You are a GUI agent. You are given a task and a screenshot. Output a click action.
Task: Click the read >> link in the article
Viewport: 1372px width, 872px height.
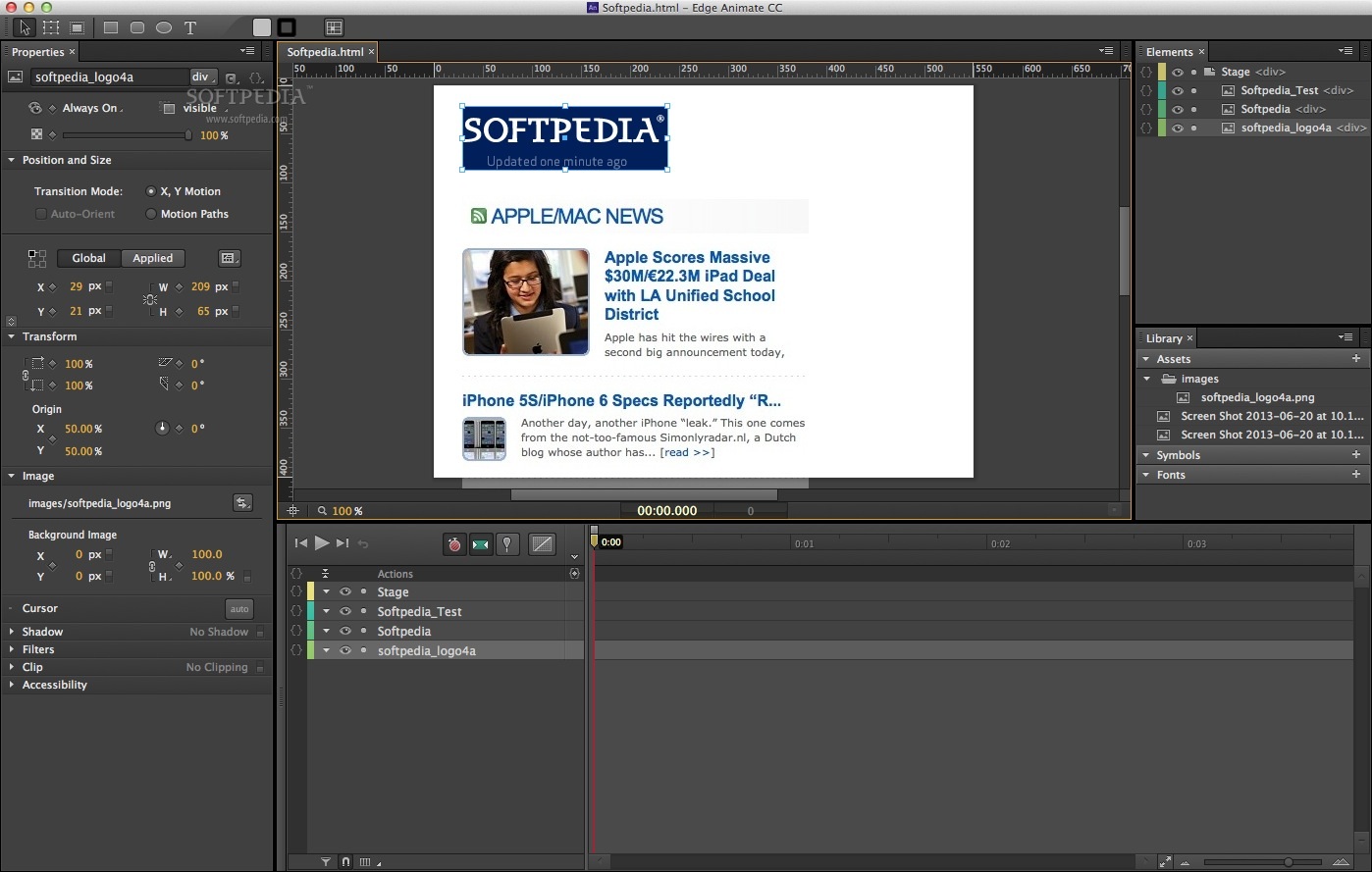pyautogui.click(x=687, y=452)
